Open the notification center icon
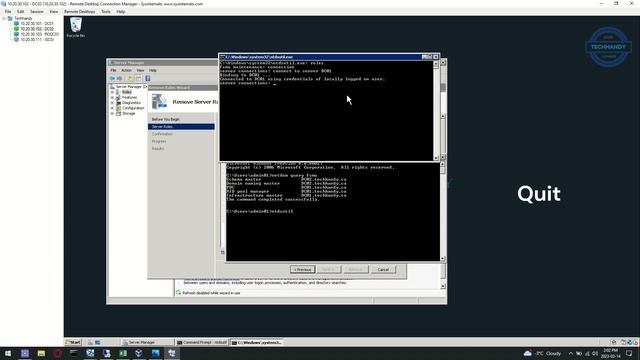 [x=629, y=353]
